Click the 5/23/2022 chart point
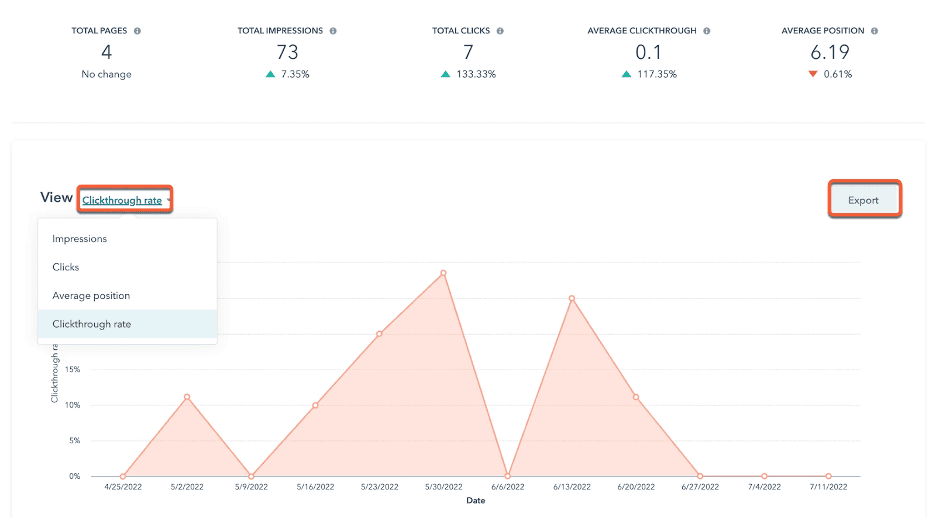Screen dimensions: 936x518 (x=379, y=334)
